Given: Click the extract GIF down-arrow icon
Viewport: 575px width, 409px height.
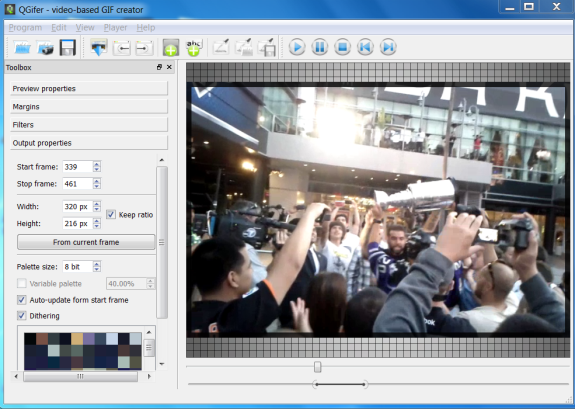Looking at the screenshot, I should (98, 48).
